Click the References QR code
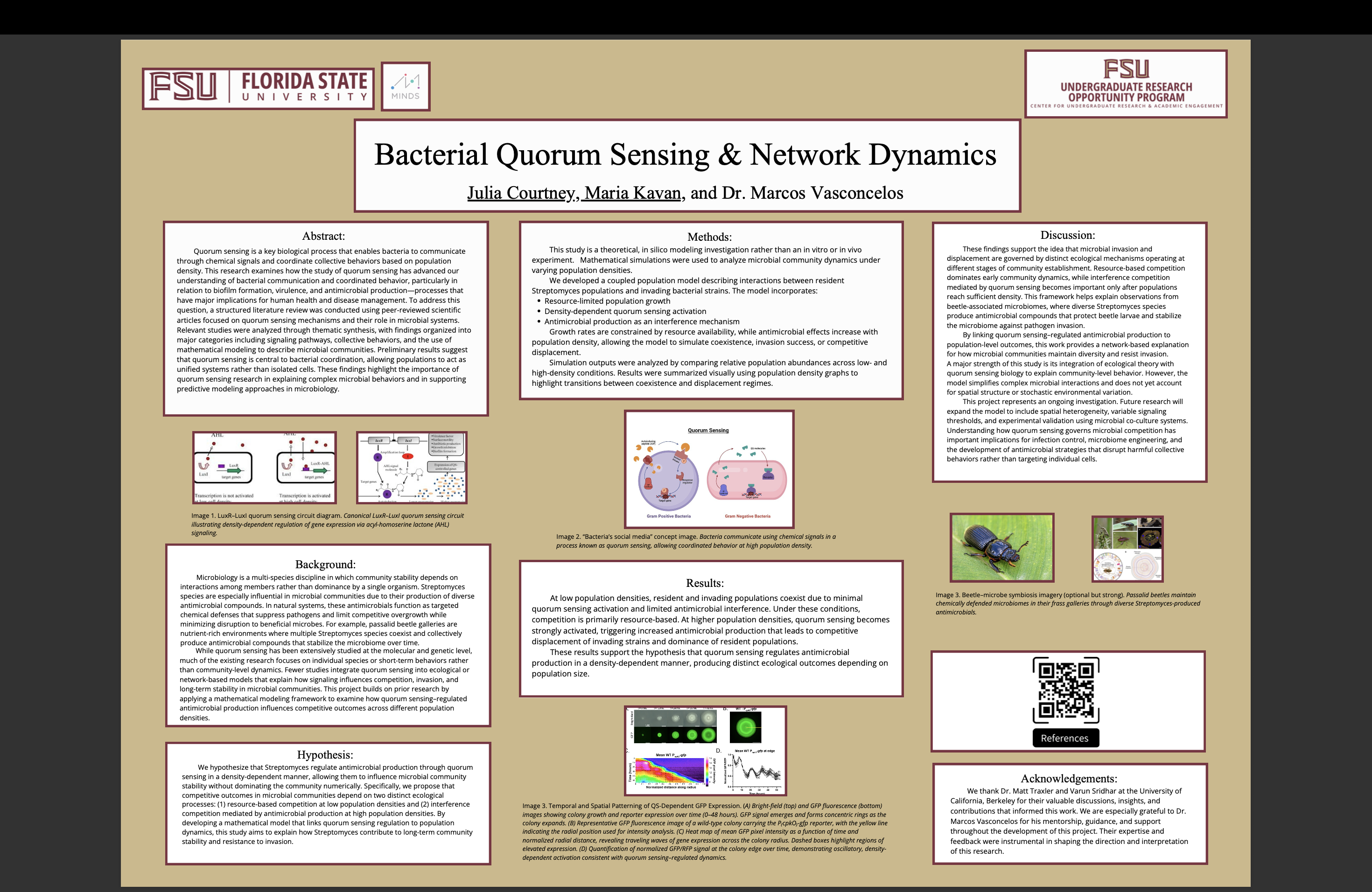The width and height of the screenshot is (1372, 892). tap(1065, 690)
